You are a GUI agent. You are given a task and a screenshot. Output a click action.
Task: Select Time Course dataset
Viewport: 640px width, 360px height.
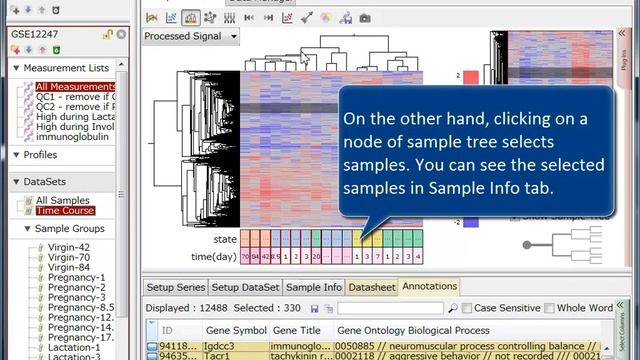click(x=65, y=211)
